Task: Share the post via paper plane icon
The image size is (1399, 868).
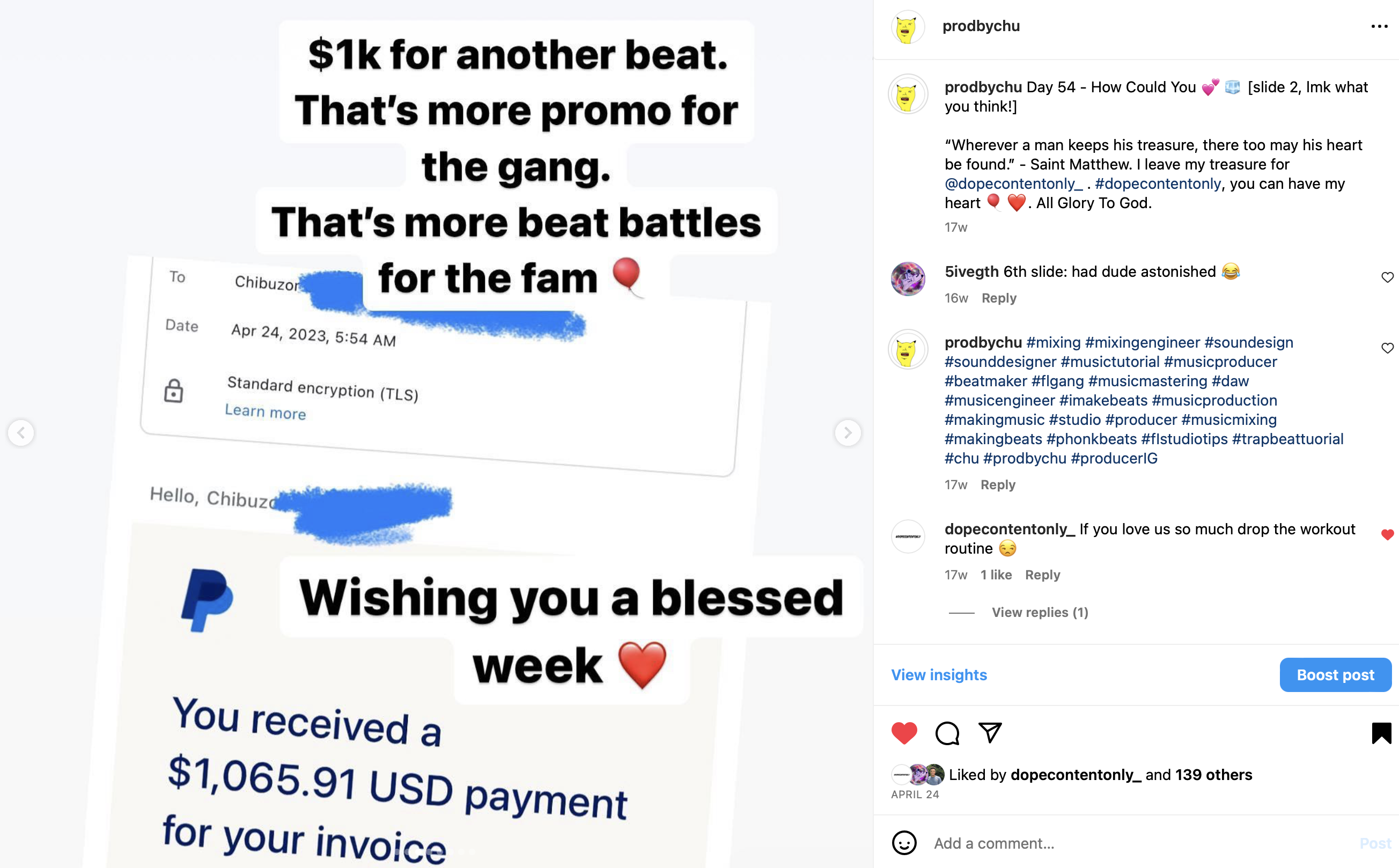Action: coord(990,732)
